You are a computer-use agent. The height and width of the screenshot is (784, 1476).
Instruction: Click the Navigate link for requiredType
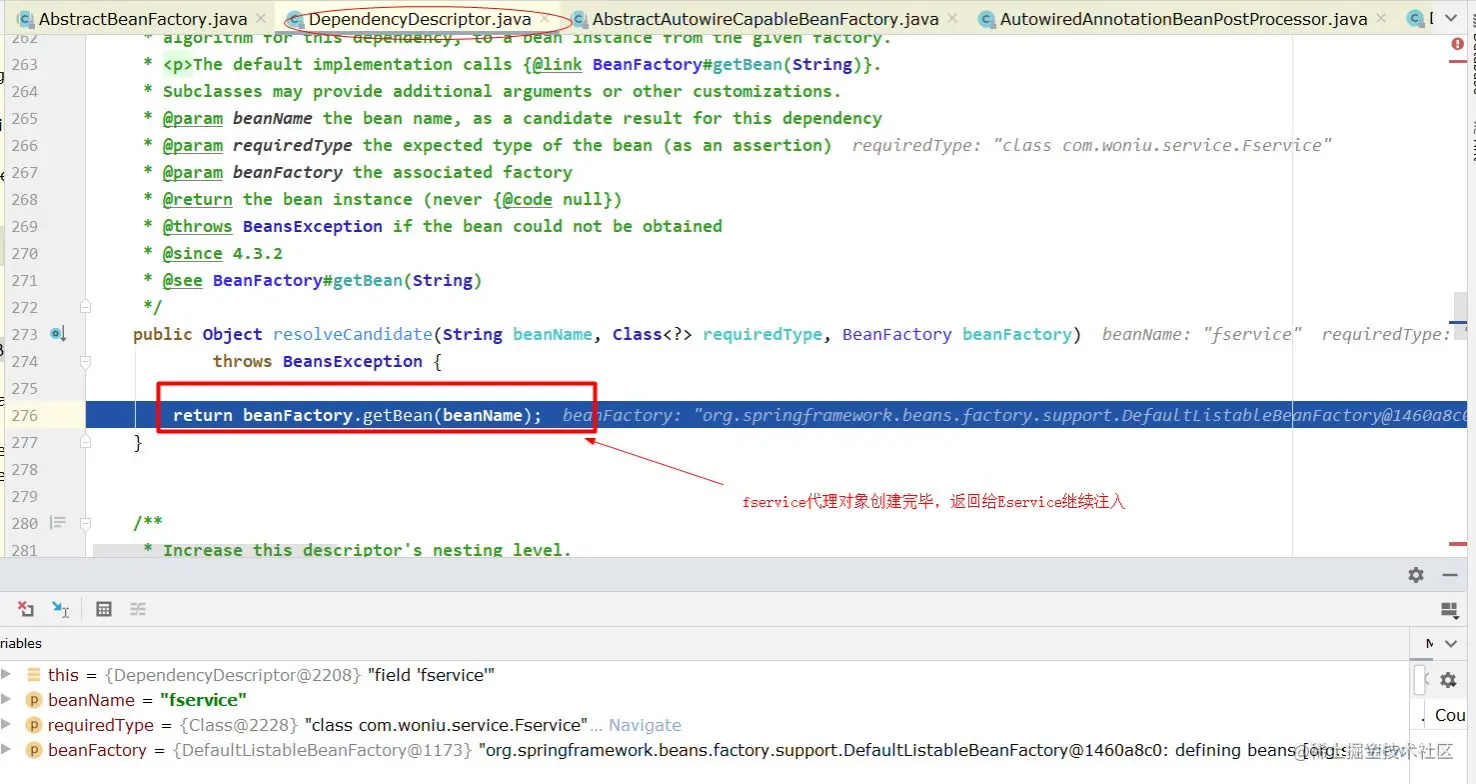[x=645, y=725]
